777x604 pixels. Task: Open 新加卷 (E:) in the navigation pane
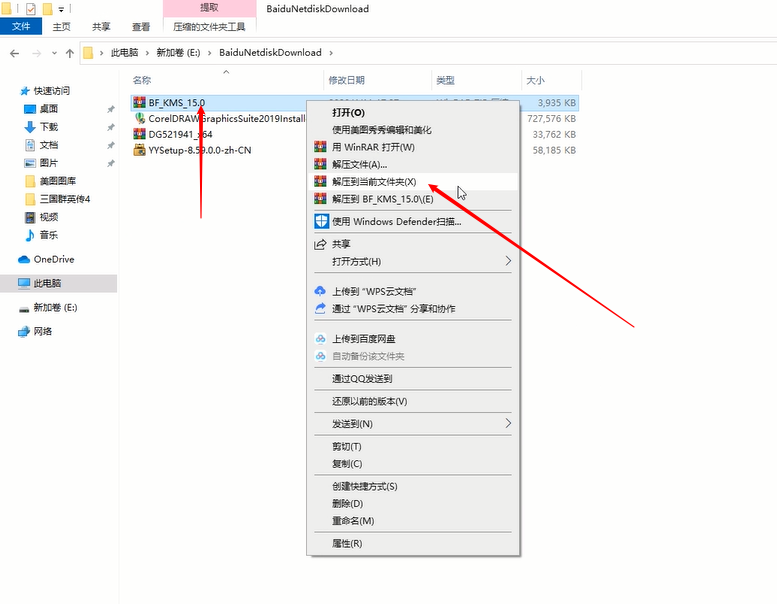(x=58, y=307)
